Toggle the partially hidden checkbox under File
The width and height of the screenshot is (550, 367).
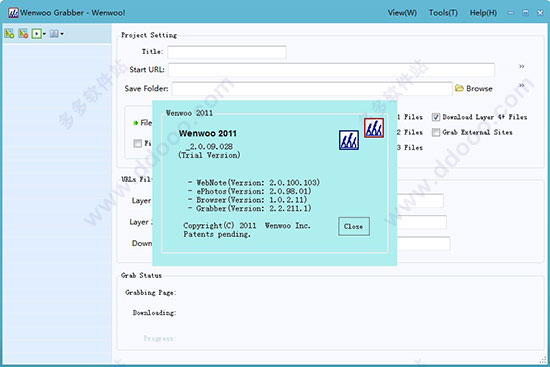(138, 143)
